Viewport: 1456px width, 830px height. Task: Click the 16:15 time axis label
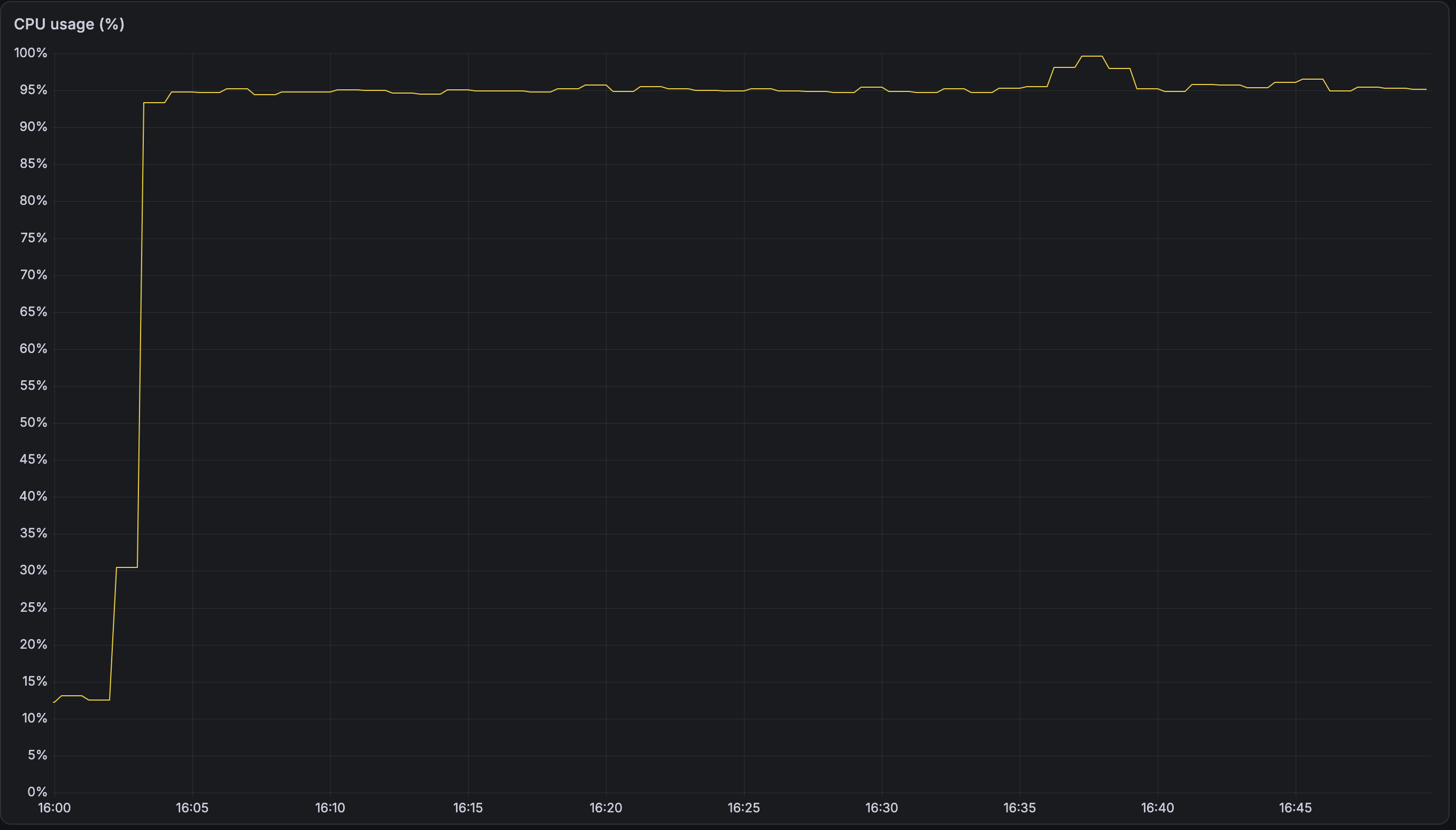pos(468,808)
